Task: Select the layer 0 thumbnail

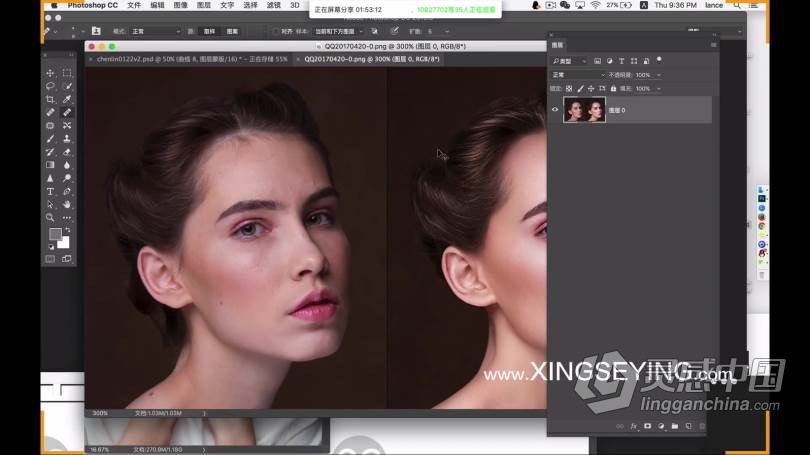Action: (x=584, y=109)
